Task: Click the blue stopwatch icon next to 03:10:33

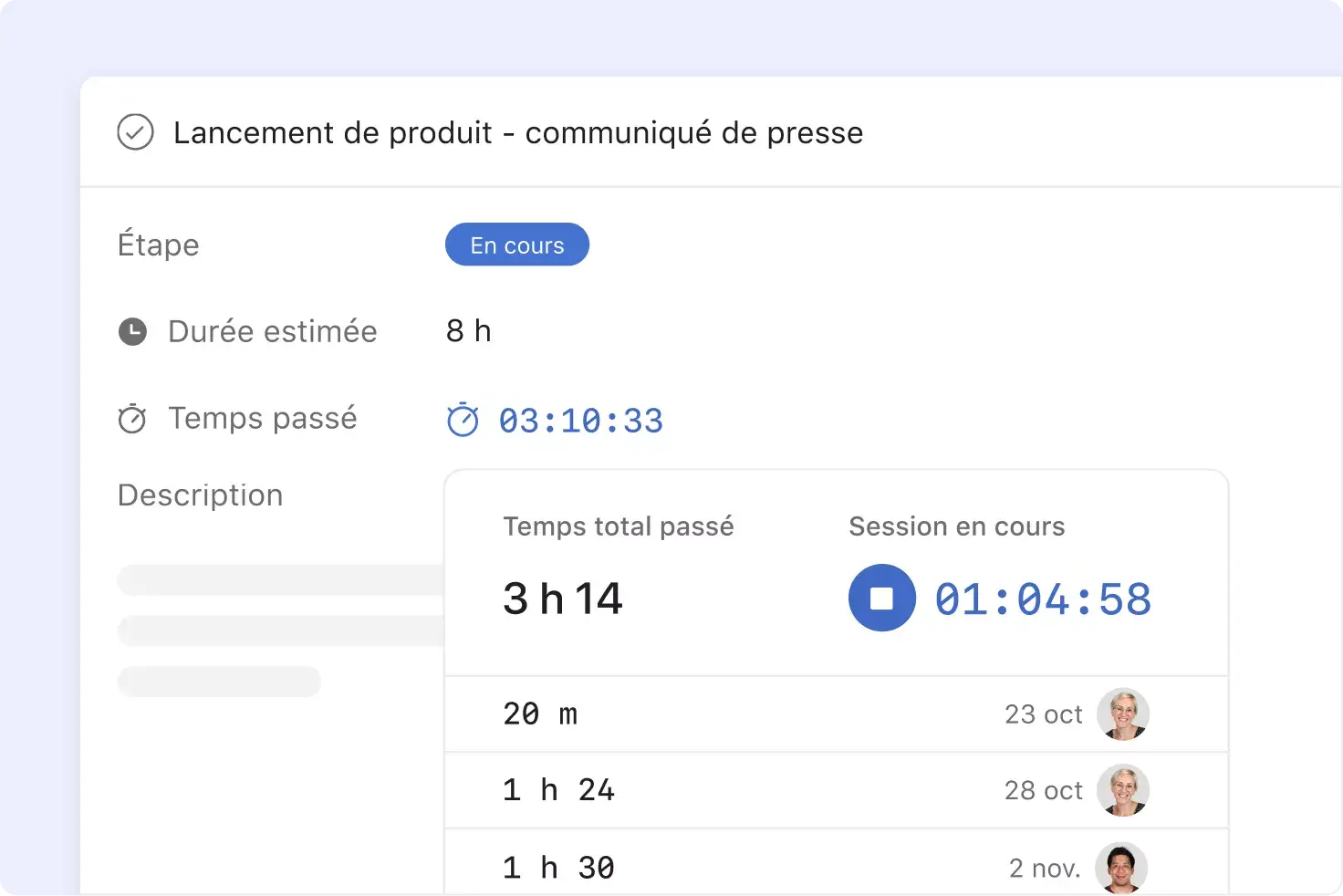Action: tap(463, 420)
